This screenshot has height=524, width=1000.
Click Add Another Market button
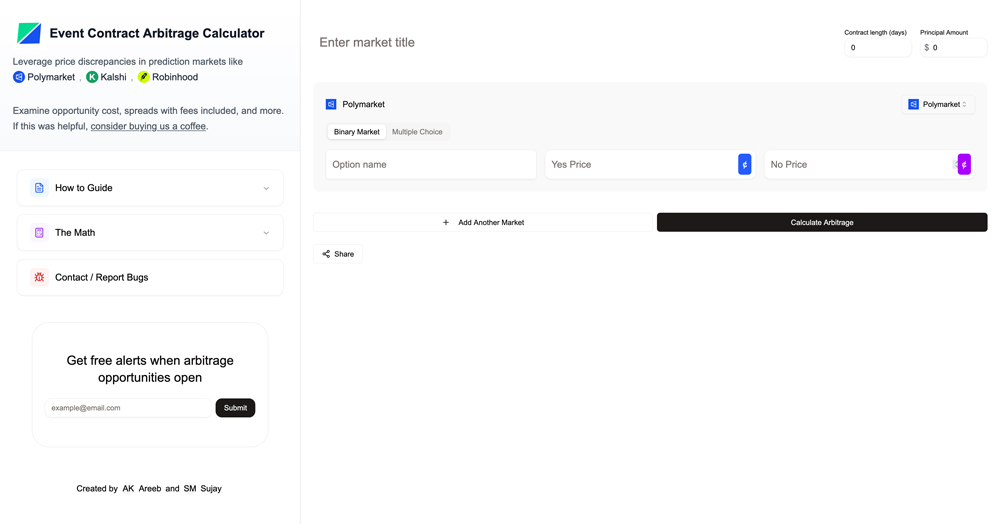(483, 222)
